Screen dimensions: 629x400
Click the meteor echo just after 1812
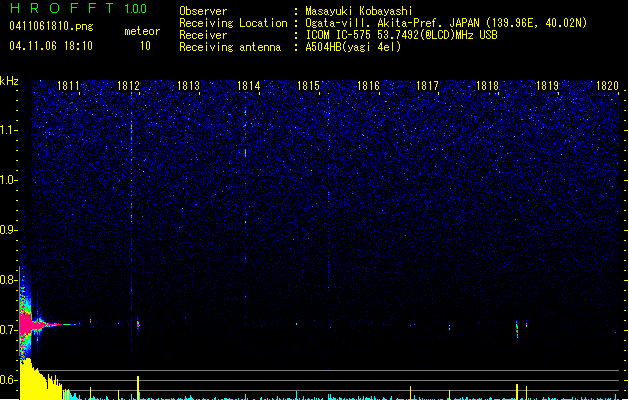click(x=138, y=324)
